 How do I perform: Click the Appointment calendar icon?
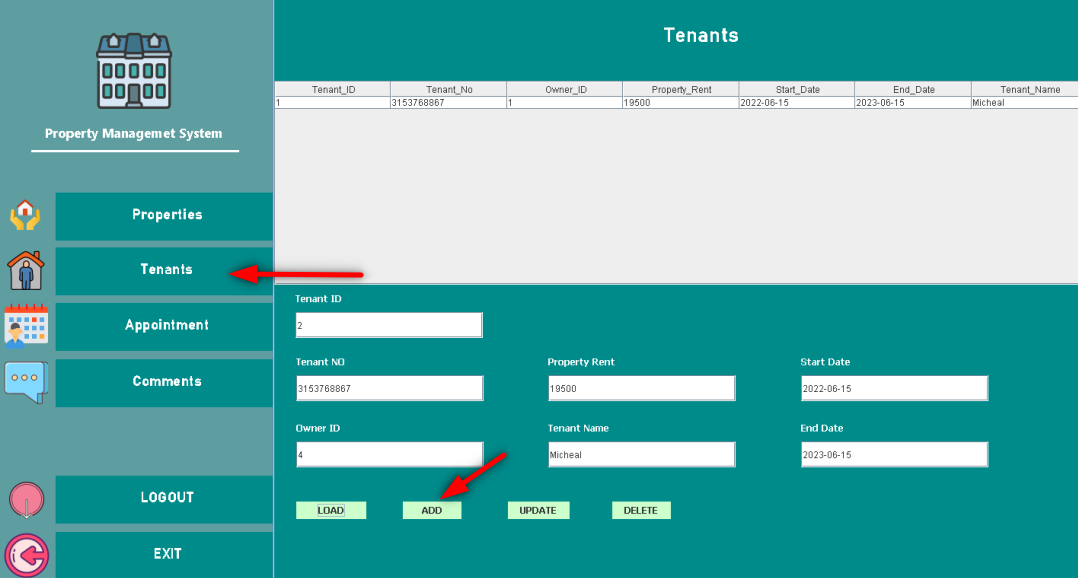pyautogui.click(x=25, y=325)
